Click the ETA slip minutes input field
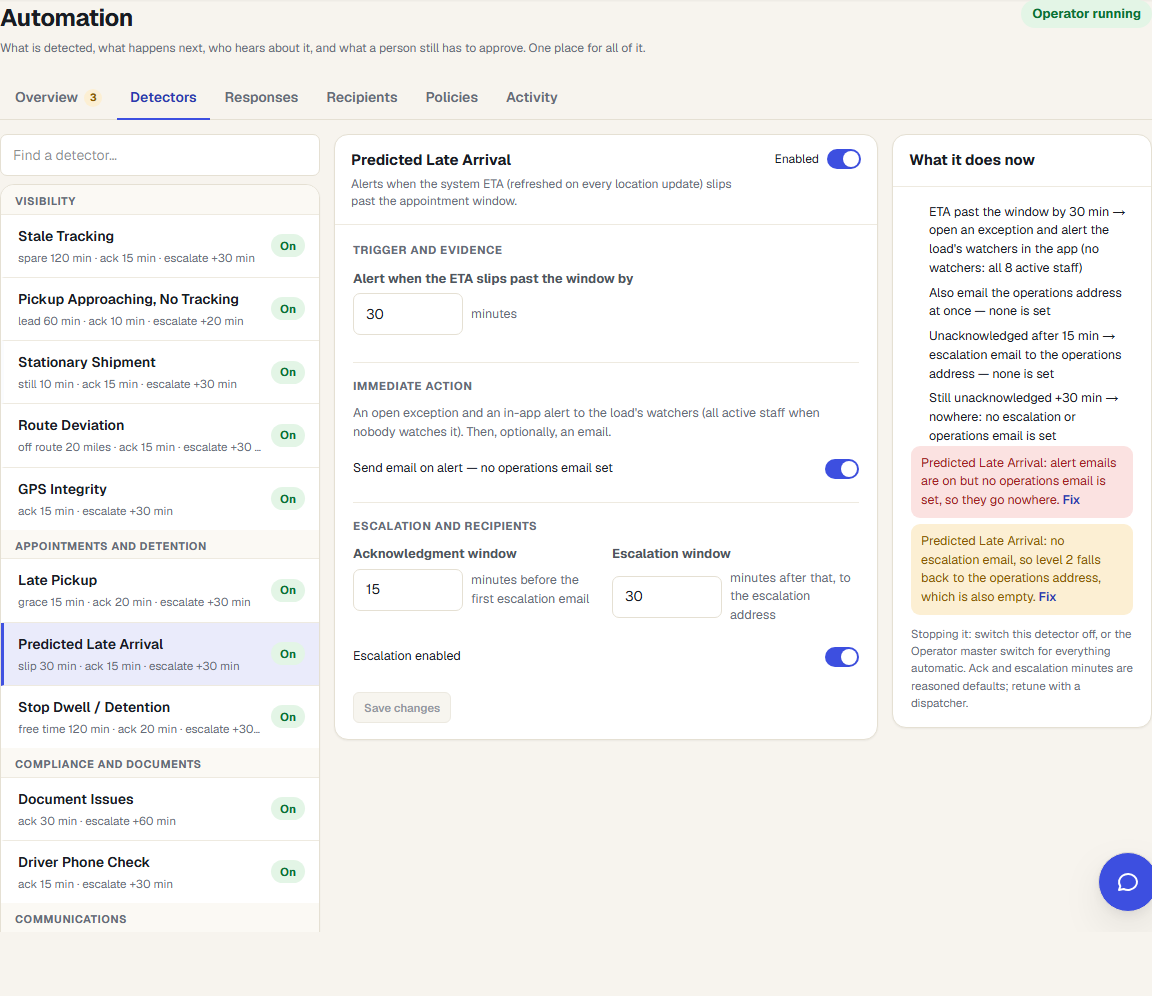 pos(408,314)
